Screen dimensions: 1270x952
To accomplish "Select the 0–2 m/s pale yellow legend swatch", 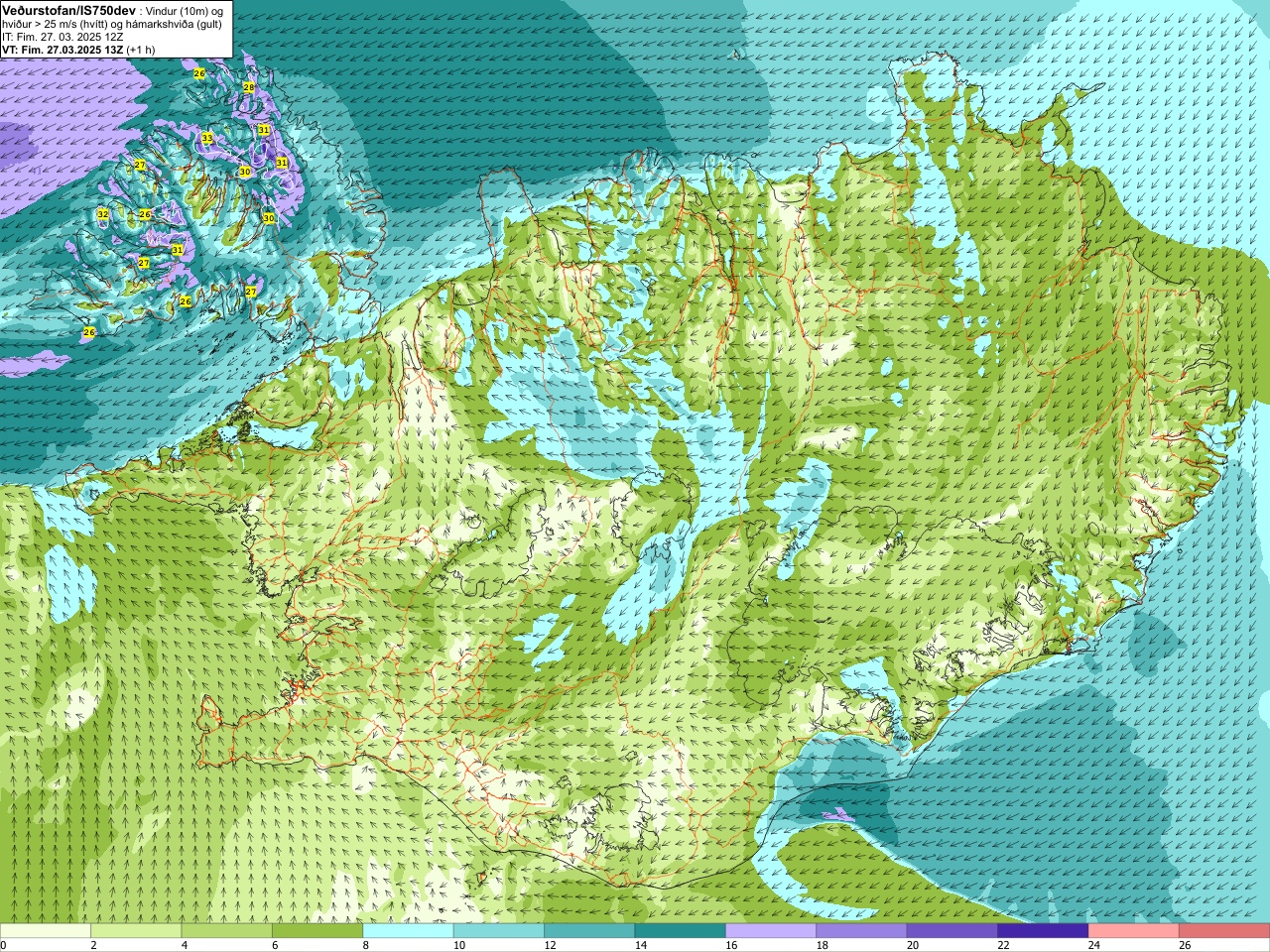I will tap(46, 931).
